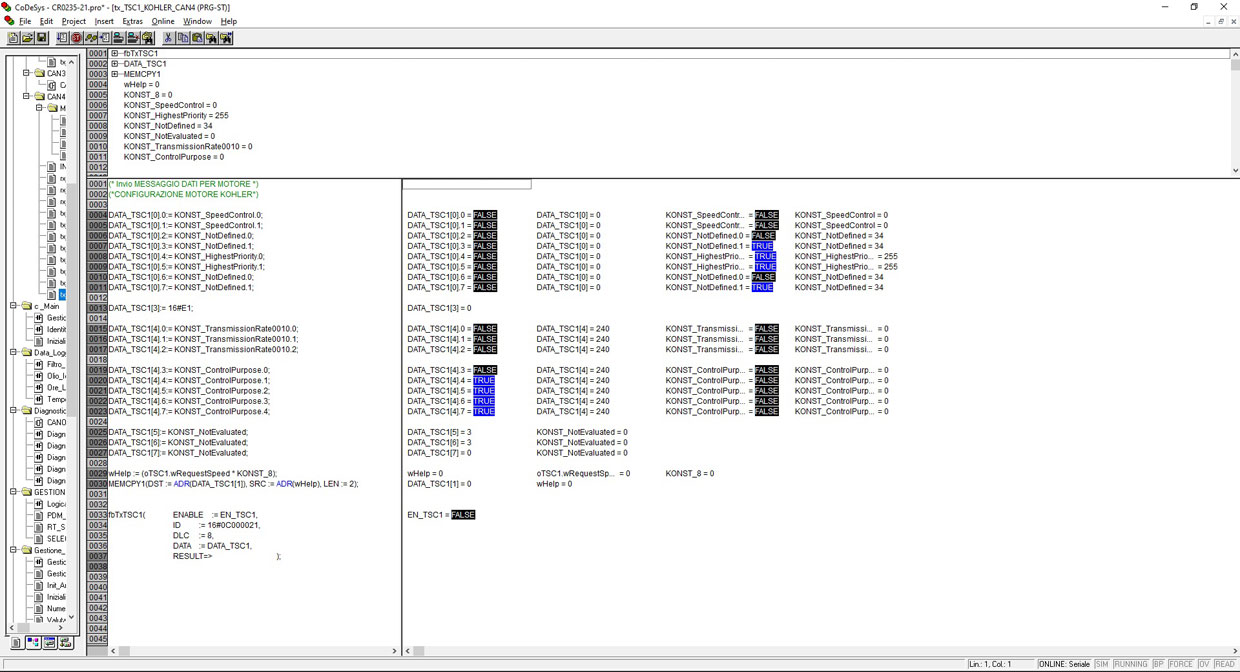This screenshot has width=1240, height=672.
Task: Click the Find binoculars toolbar icon
Action: (211, 38)
